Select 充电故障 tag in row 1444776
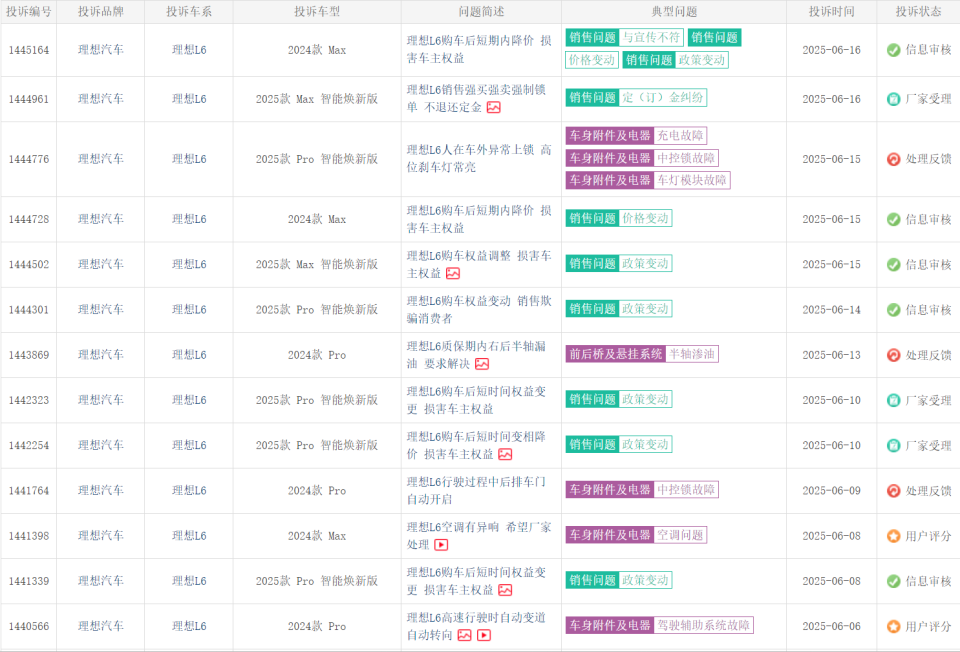This screenshot has width=960, height=652. click(x=680, y=135)
